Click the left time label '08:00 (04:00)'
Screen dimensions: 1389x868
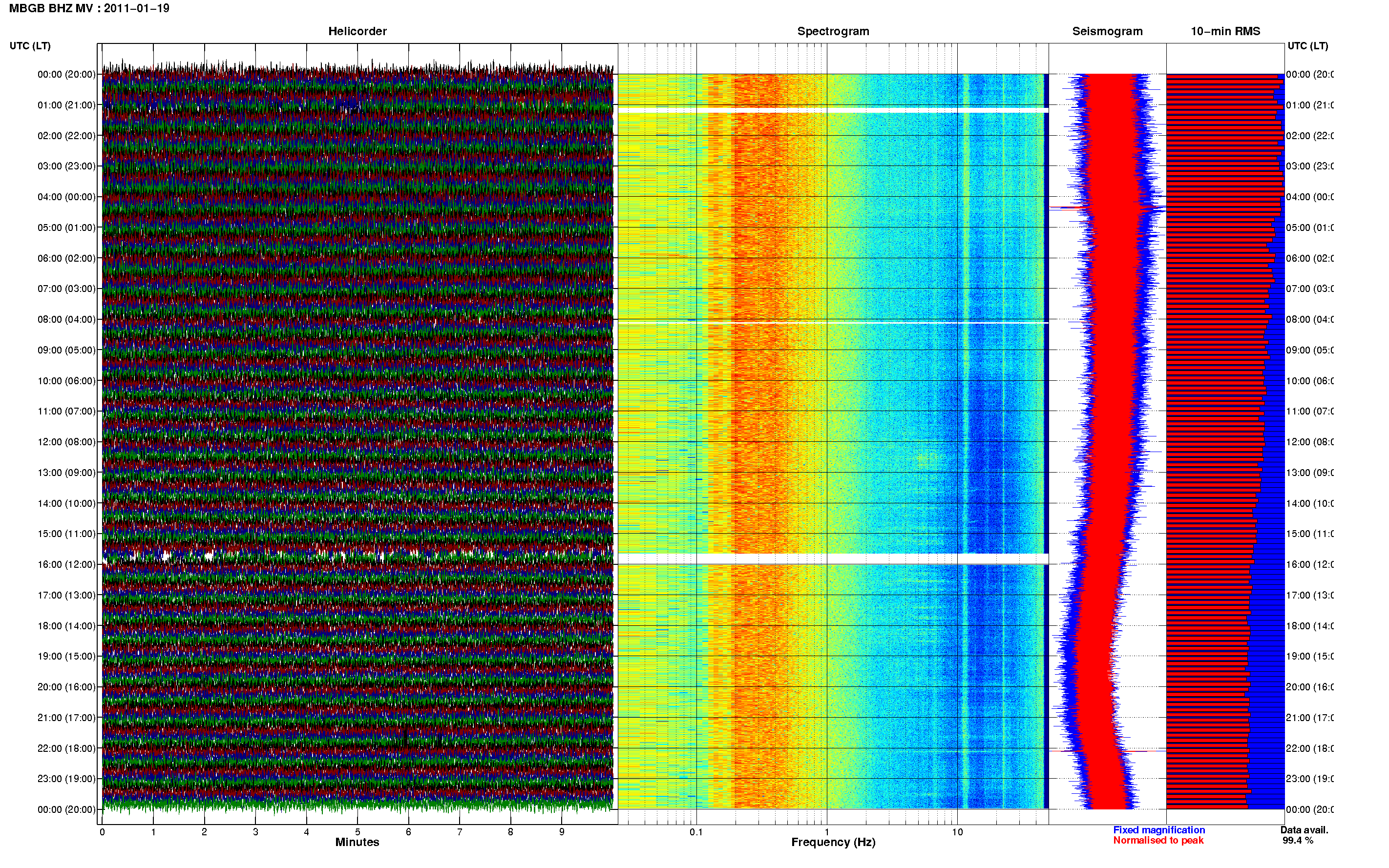click(x=66, y=319)
